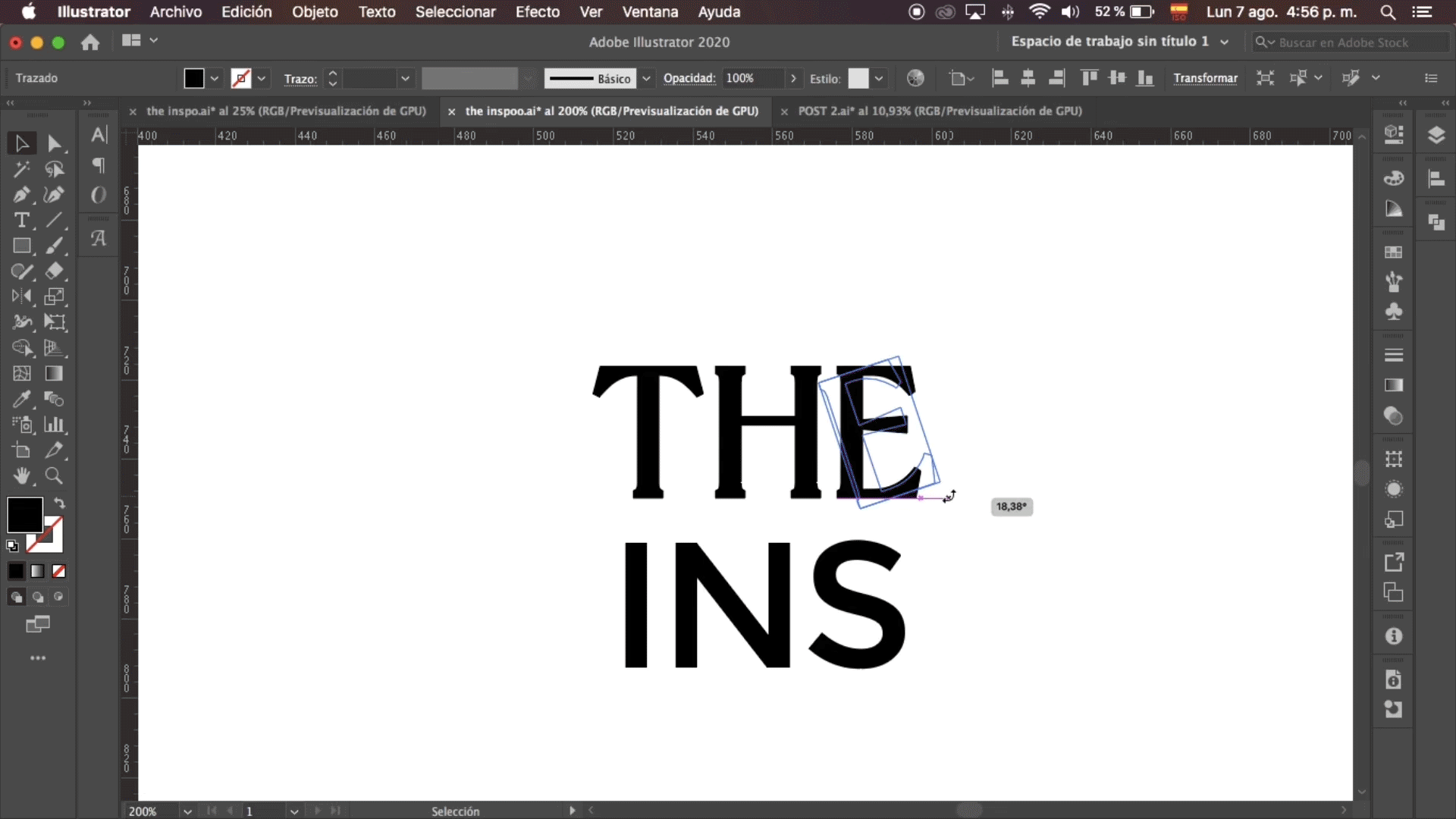Select the Pen tool
The image size is (1456, 819).
pyautogui.click(x=21, y=195)
